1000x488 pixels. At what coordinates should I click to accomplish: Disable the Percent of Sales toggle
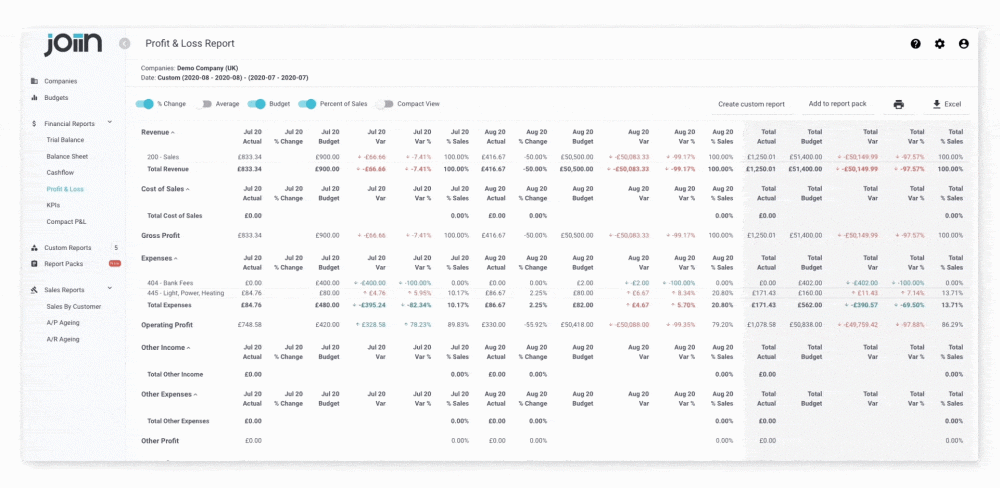point(307,104)
